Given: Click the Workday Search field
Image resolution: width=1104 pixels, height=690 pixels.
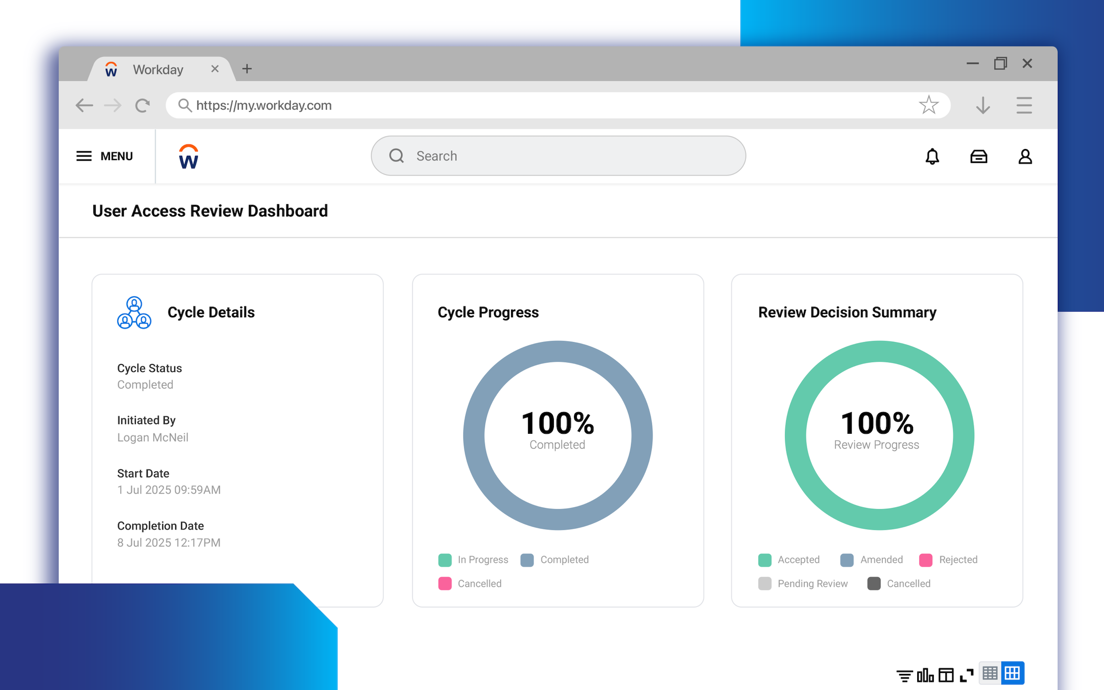Looking at the screenshot, I should (x=558, y=156).
